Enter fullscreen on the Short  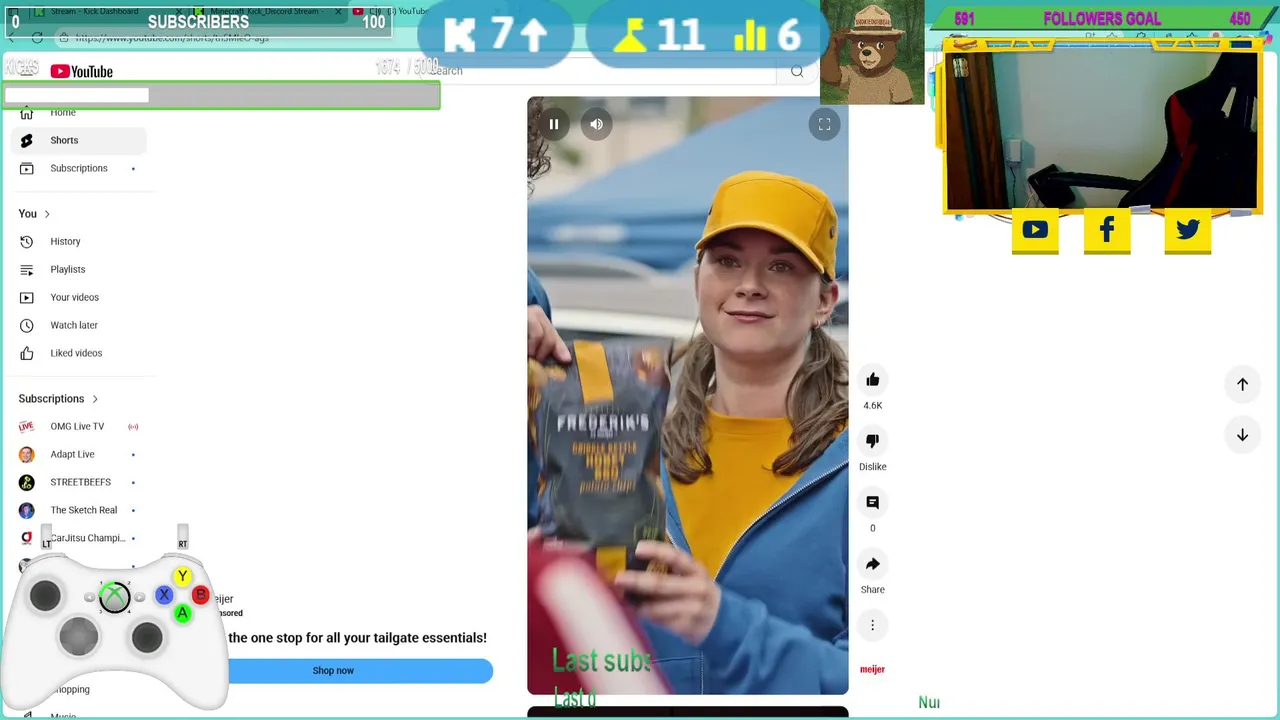(824, 124)
